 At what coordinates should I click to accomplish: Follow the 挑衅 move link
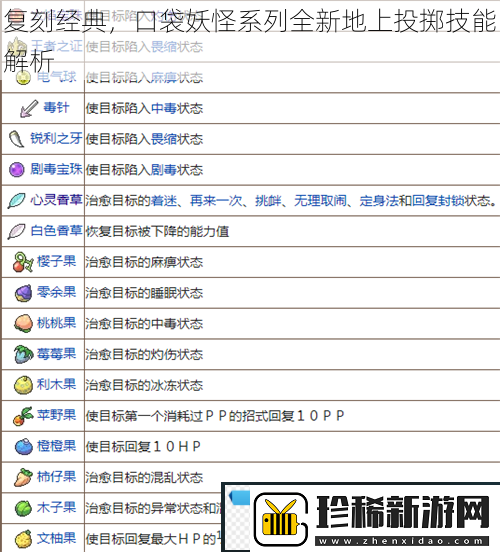268,200
